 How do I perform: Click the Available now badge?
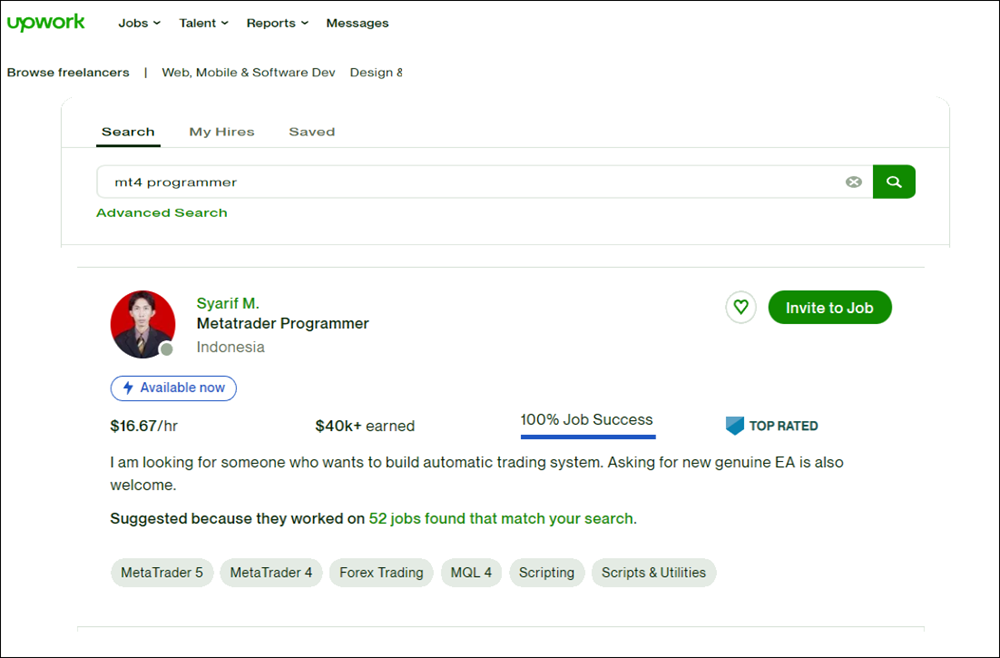(x=173, y=388)
